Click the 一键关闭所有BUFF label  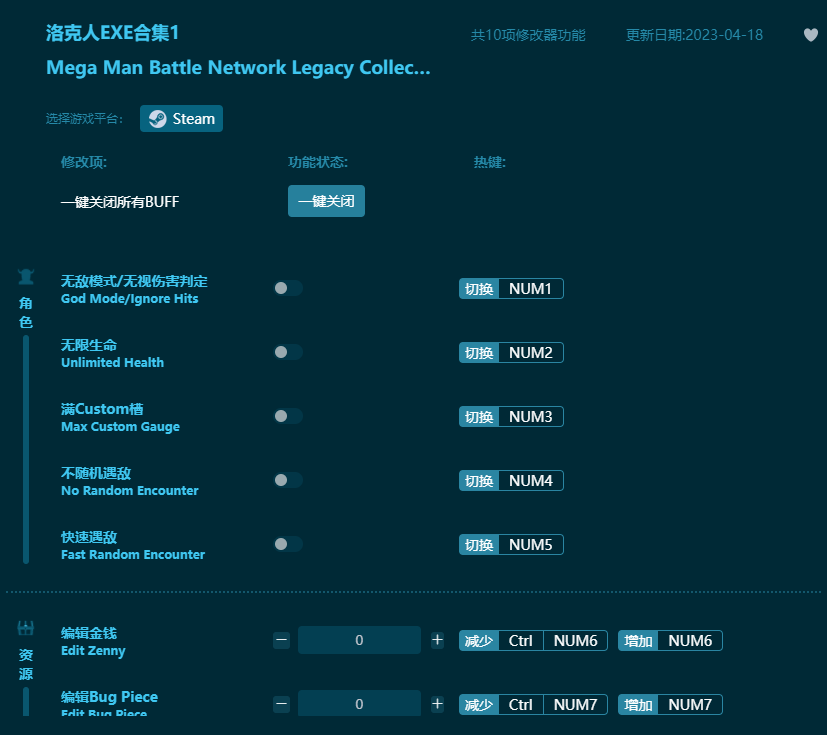pos(120,201)
